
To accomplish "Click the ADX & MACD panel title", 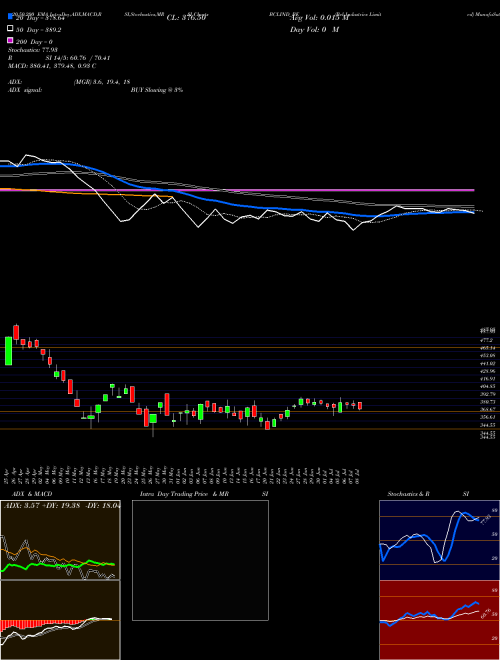I will pos(32,494).
